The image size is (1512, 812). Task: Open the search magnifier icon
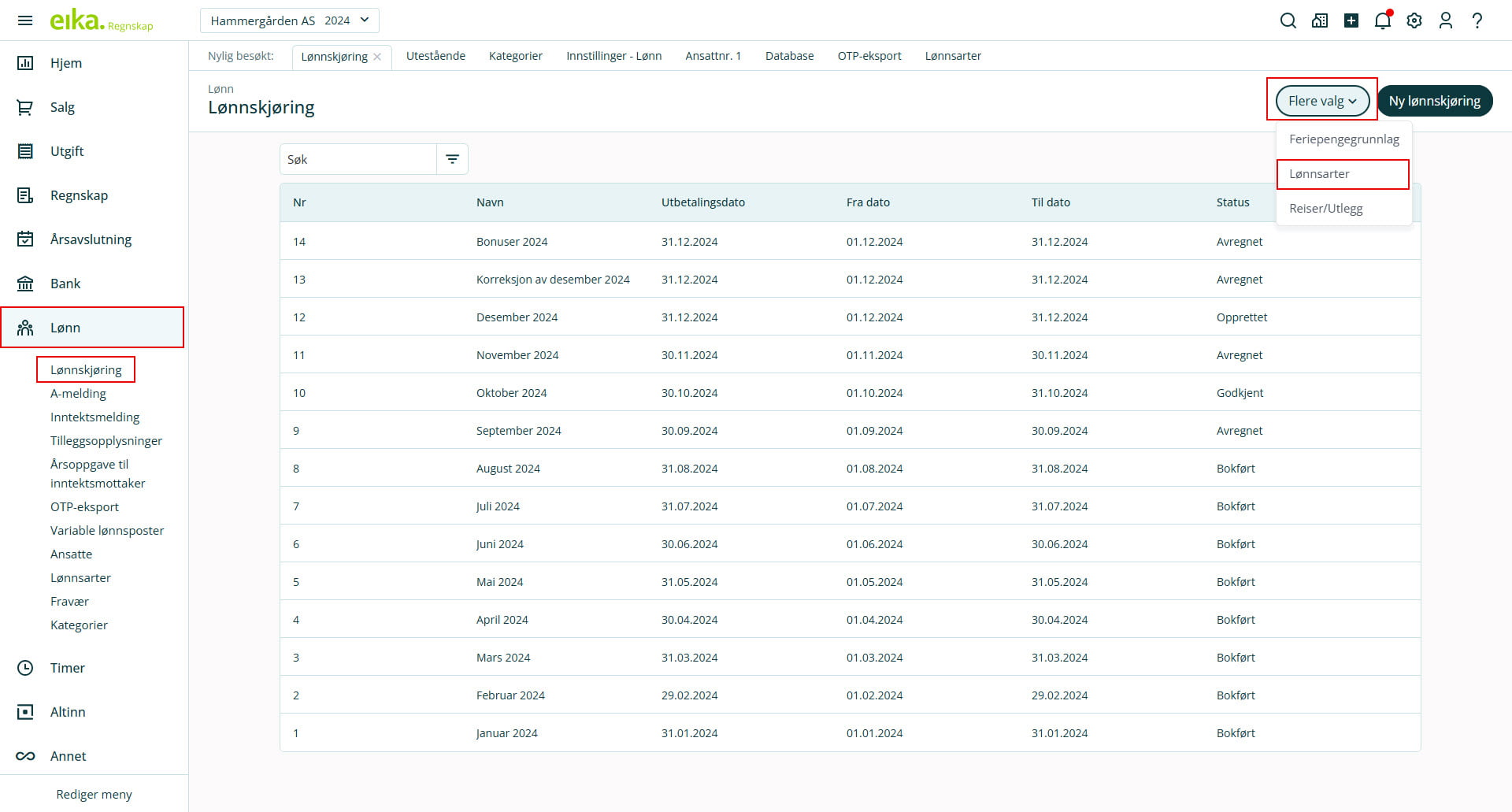[1288, 20]
